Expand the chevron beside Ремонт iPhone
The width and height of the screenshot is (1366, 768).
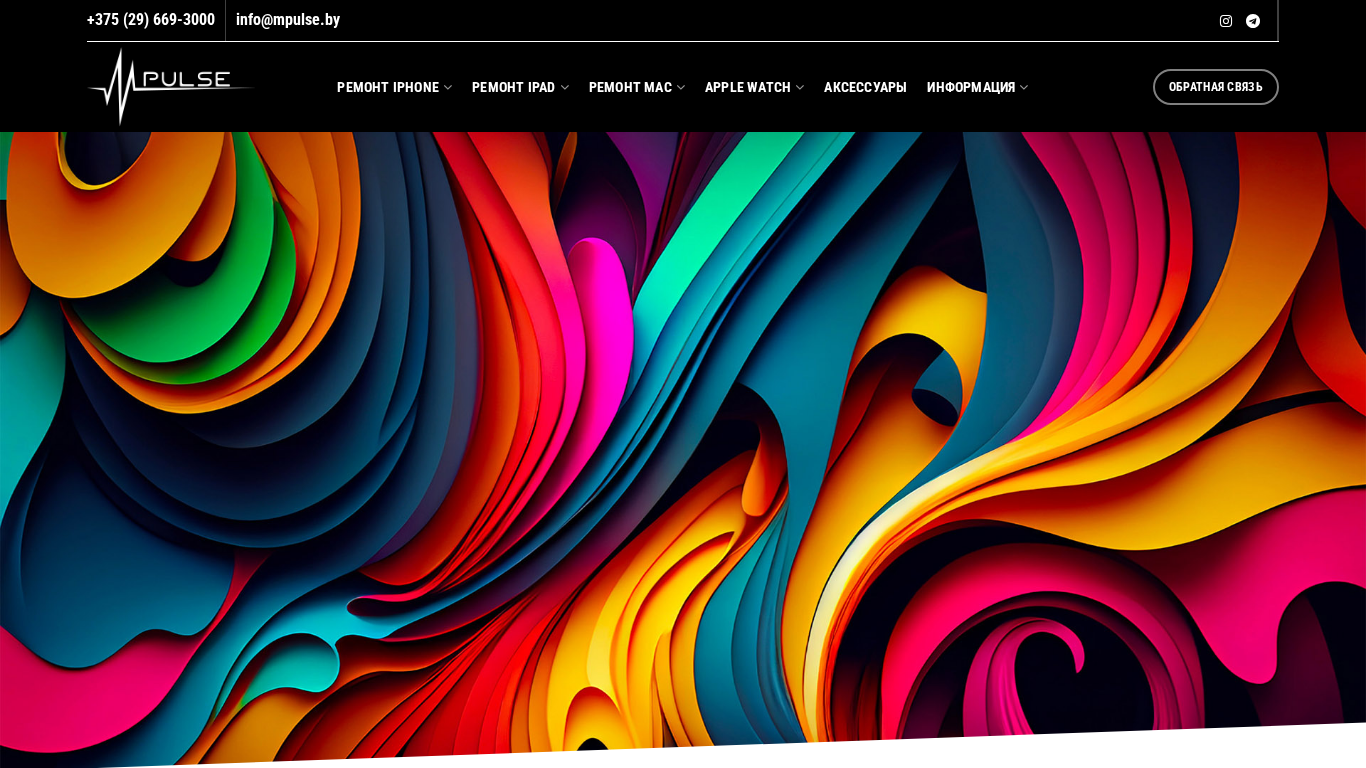[448, 88]
